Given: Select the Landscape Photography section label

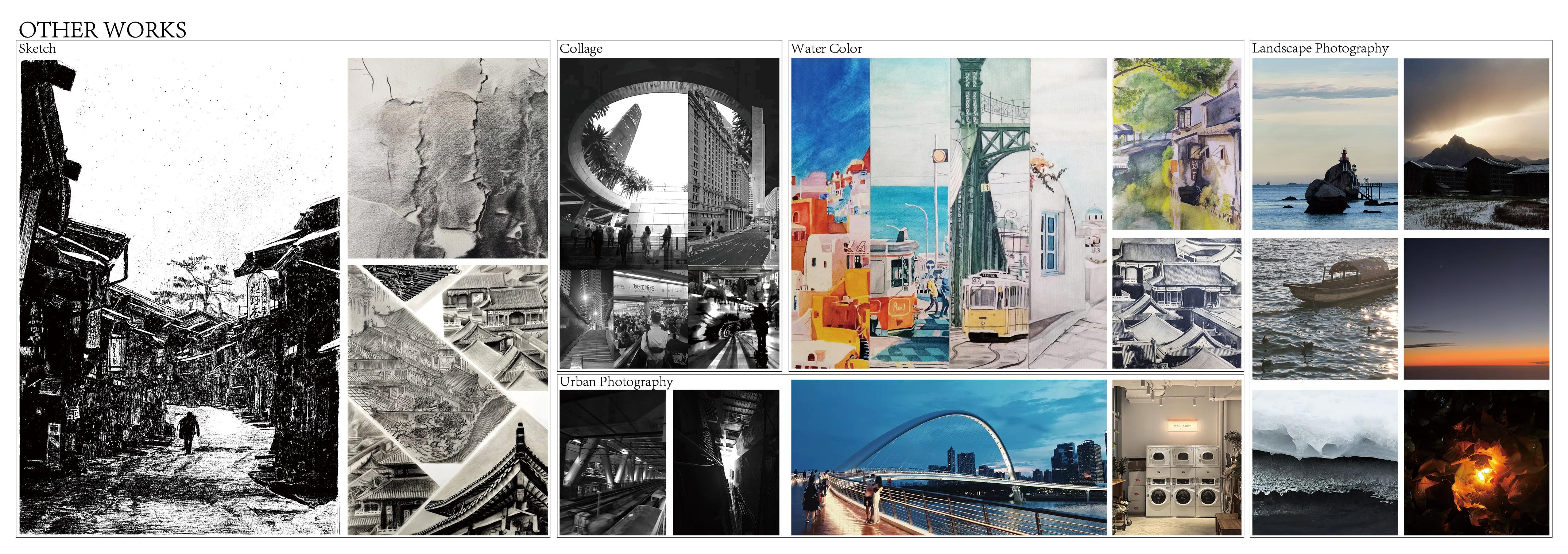Looking at the screenshot, I should (x=1320, y=48).
